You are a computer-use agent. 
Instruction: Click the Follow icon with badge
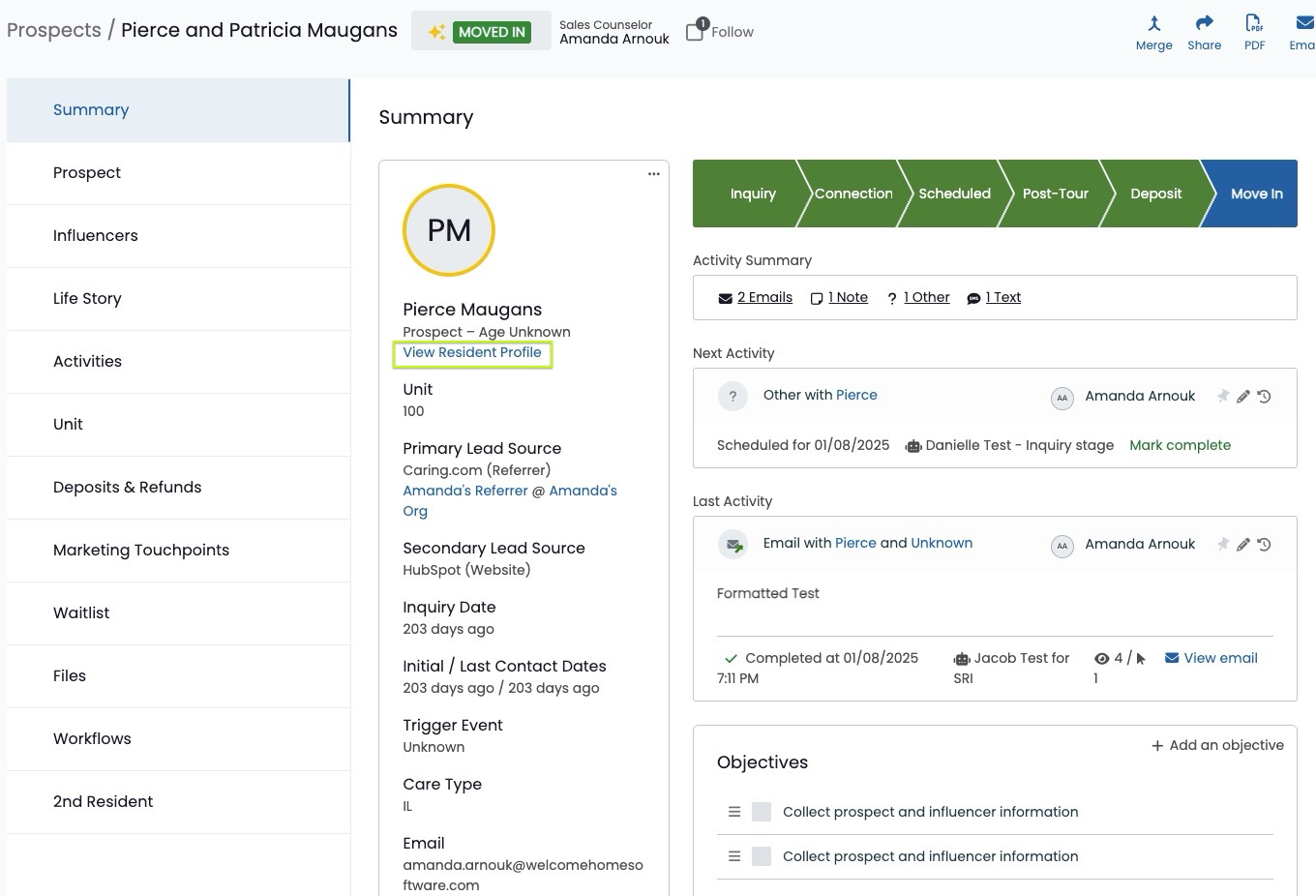pyautogui.click(x=697, y=30)
